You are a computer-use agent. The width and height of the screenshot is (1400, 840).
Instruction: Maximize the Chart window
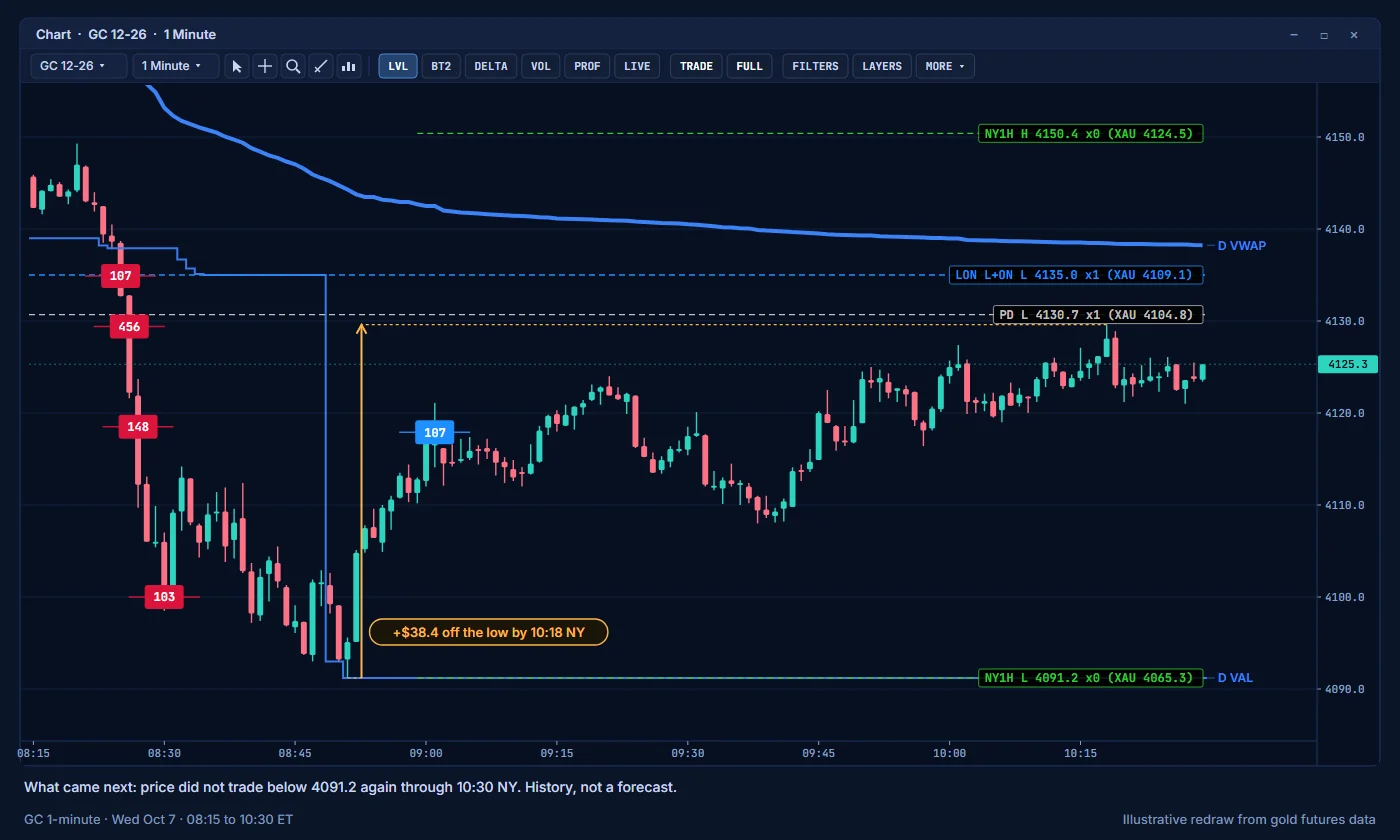pos(1324,35)
